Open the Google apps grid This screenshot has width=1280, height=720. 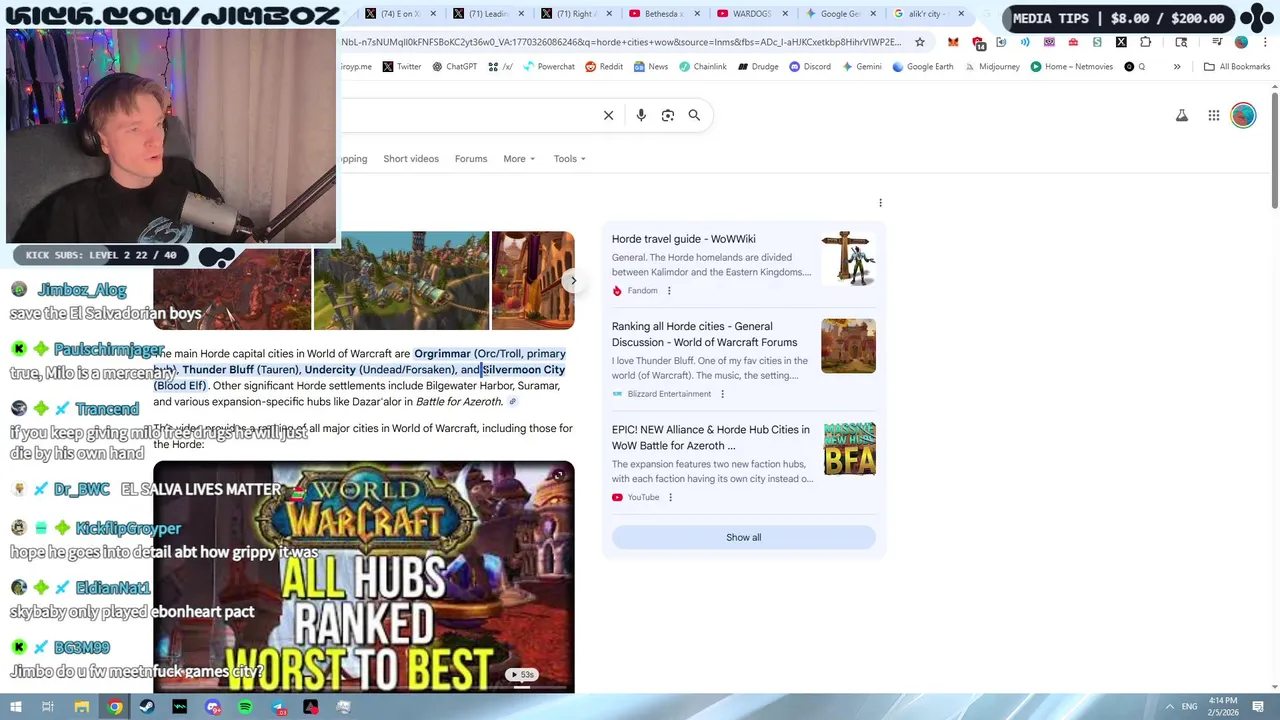(x=1214, y=115)
